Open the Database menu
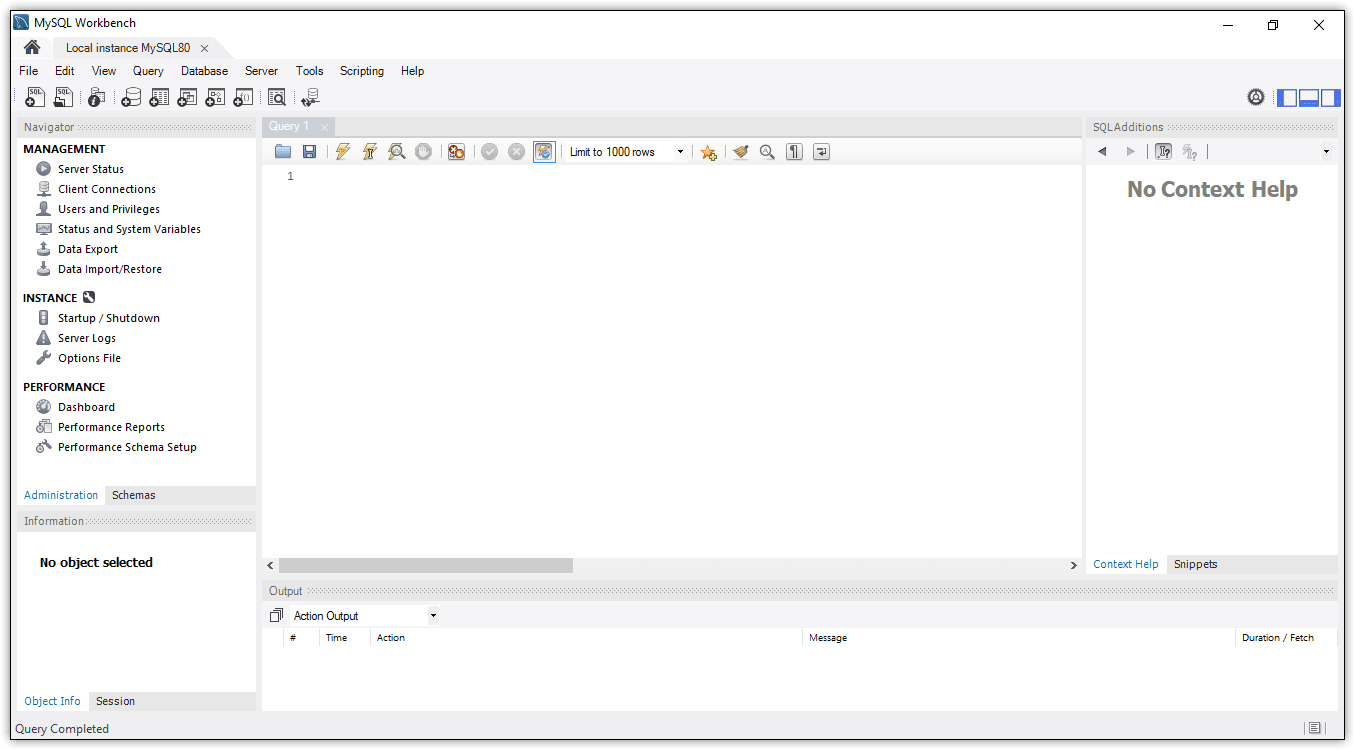The height and width of the screenshot is (750, 1355). coord(204,71)
